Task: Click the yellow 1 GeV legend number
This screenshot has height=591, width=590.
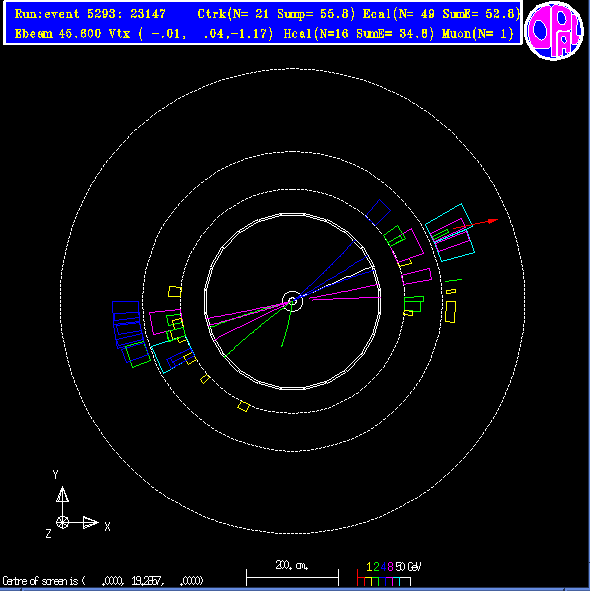Action: pos(369,567)
